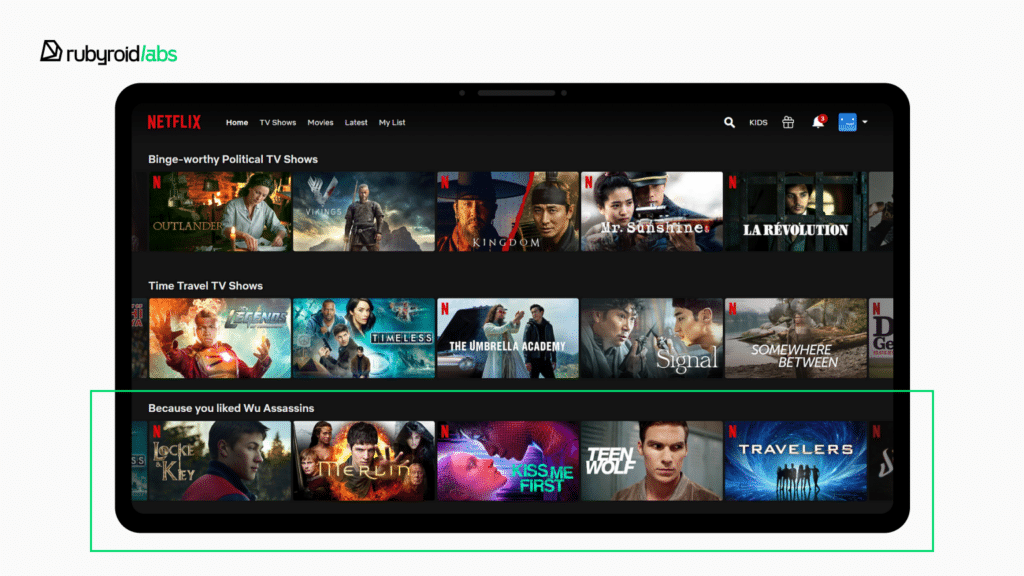Open the Time Travel TV Shows heading
Viewport: 1024px width, 576px height.
205,286
